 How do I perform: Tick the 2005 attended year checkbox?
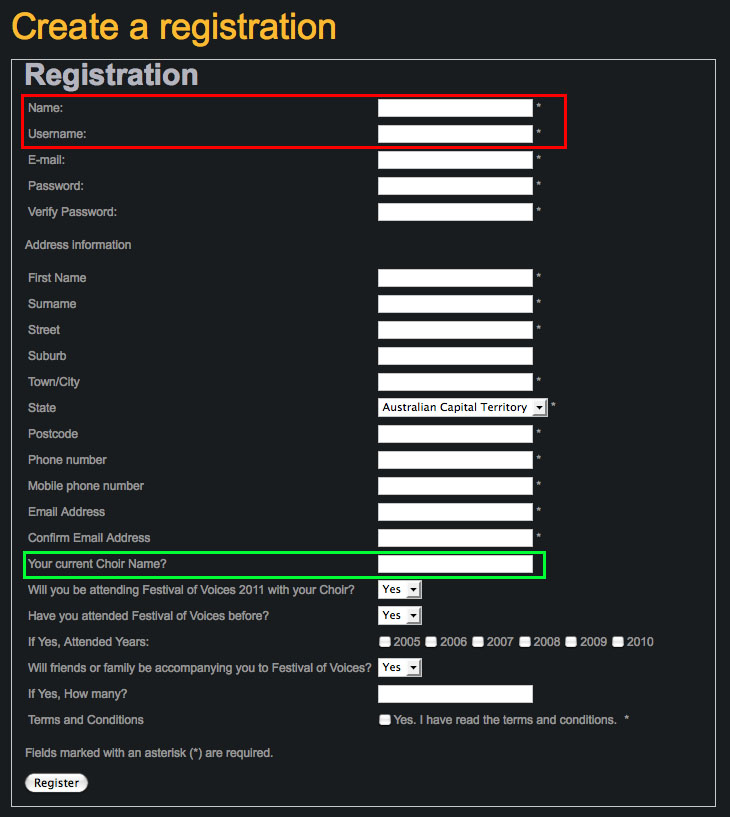(385, 642)
